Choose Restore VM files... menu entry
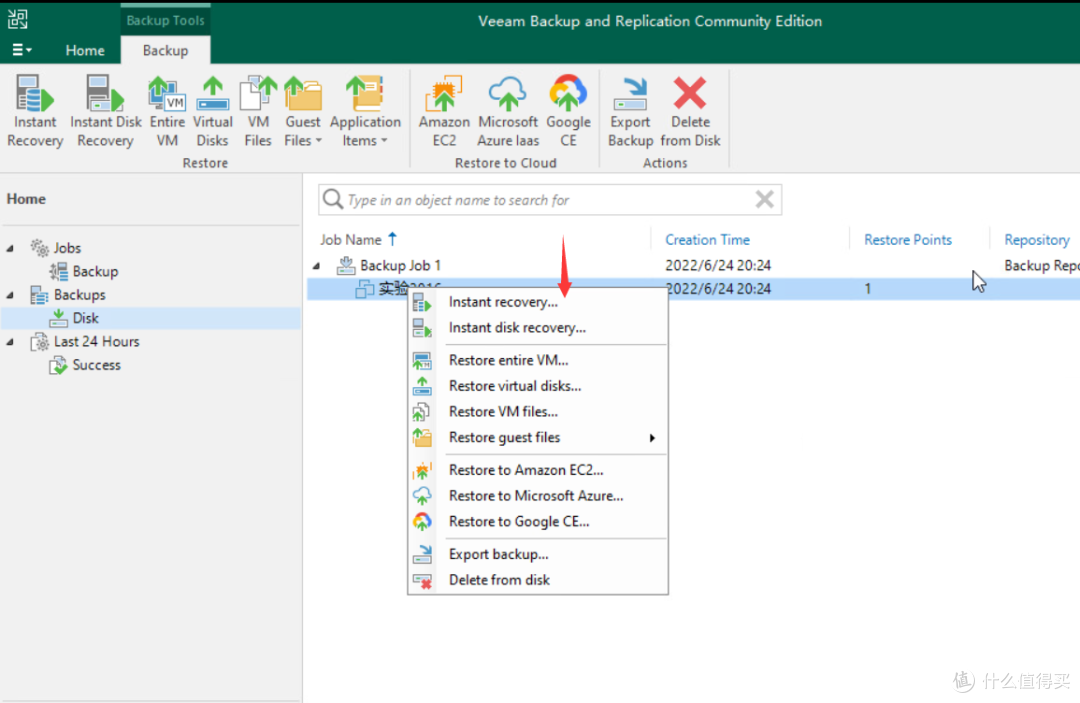Screen dimensions: 1080x703 [538, 412]
